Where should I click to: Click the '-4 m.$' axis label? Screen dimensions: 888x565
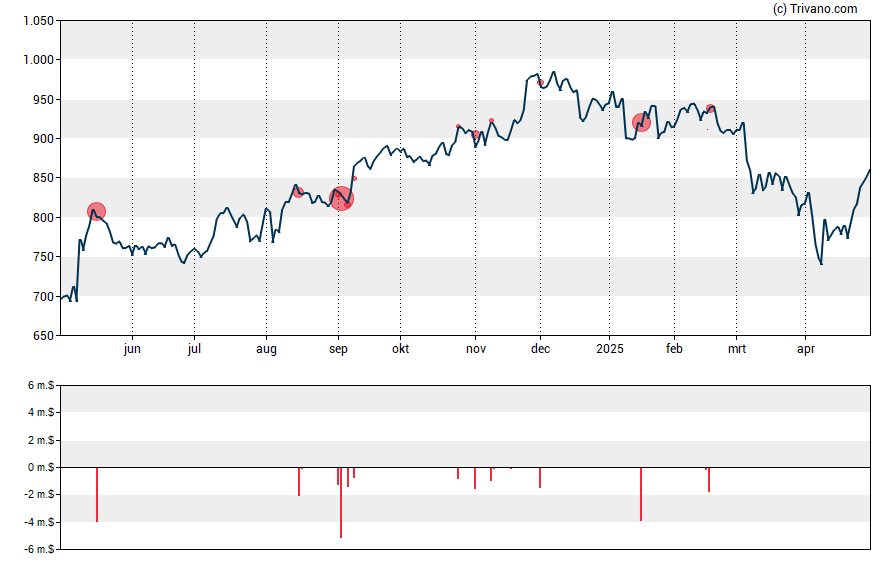coord(39,522)
